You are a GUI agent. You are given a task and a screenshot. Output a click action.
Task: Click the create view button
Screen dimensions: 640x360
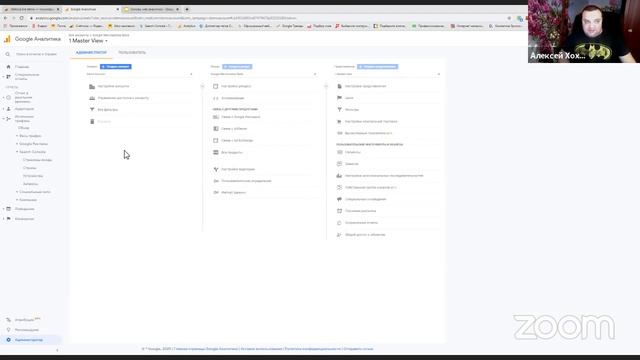point(378,67)
